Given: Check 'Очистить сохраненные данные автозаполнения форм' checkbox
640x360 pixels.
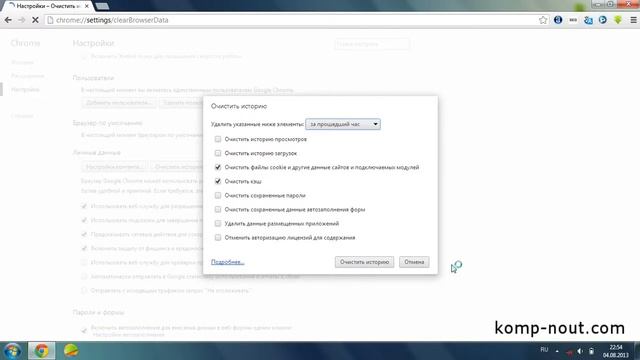Looking at the screenshot, I should [x=218, y=209].
